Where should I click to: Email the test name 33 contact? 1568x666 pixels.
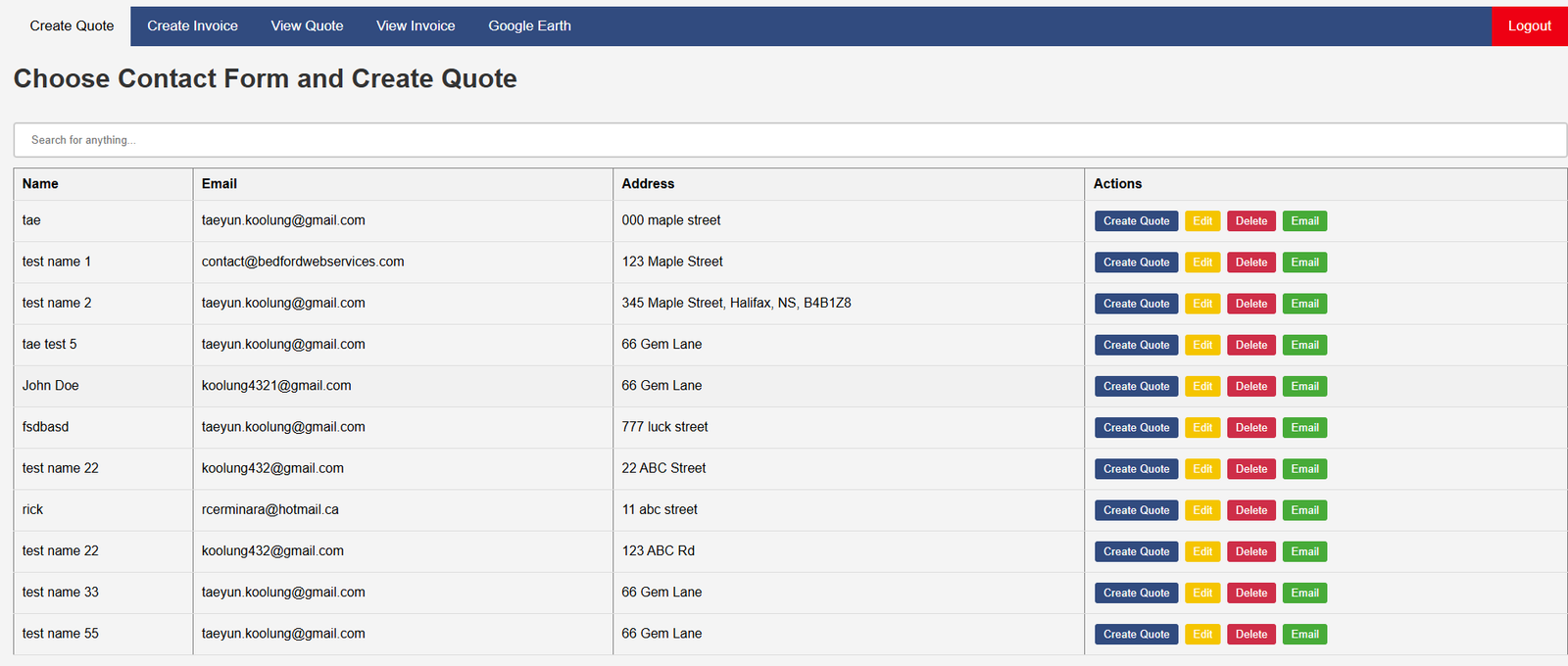(1304, 594)
